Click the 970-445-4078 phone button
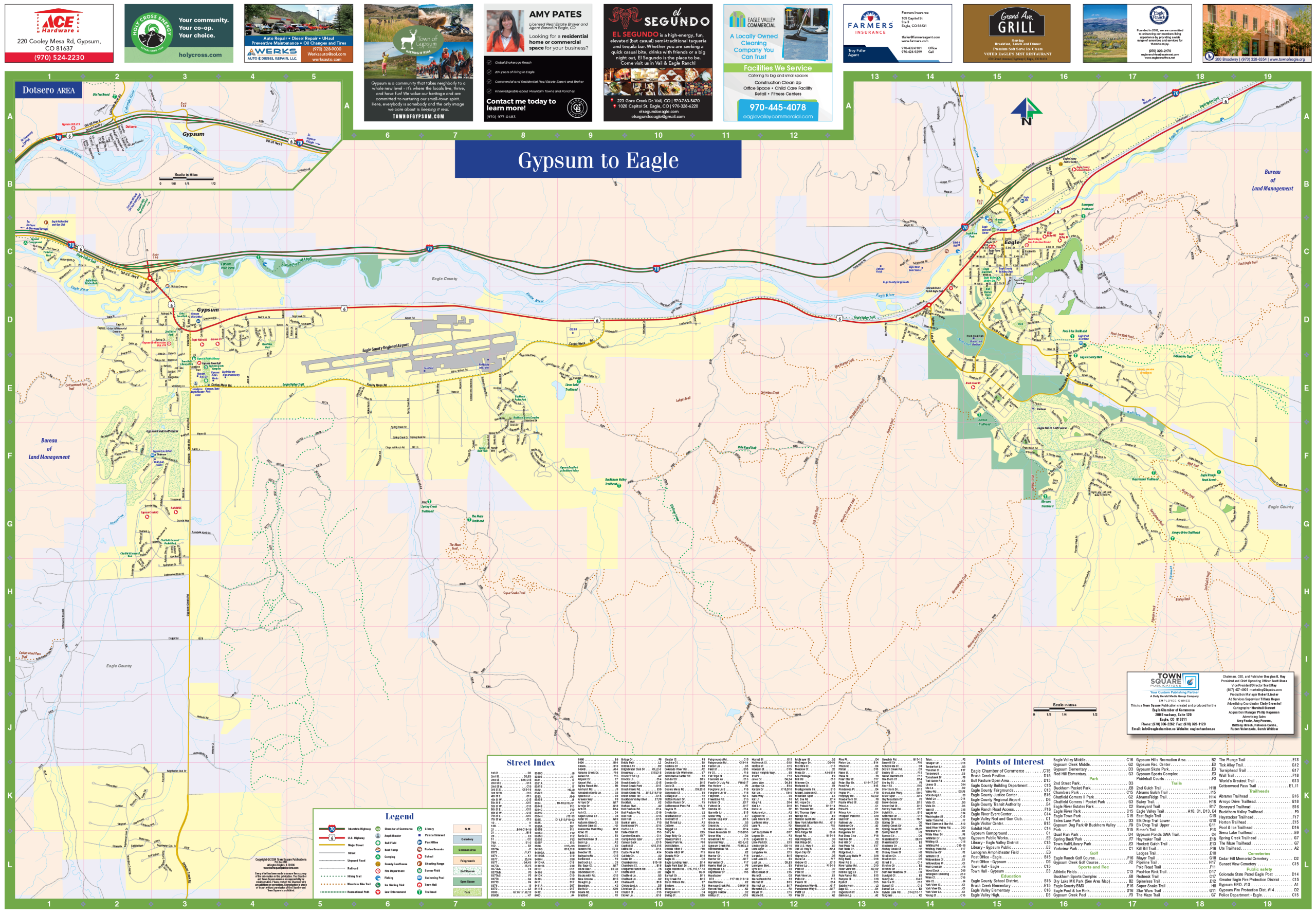 click(778, 107)
